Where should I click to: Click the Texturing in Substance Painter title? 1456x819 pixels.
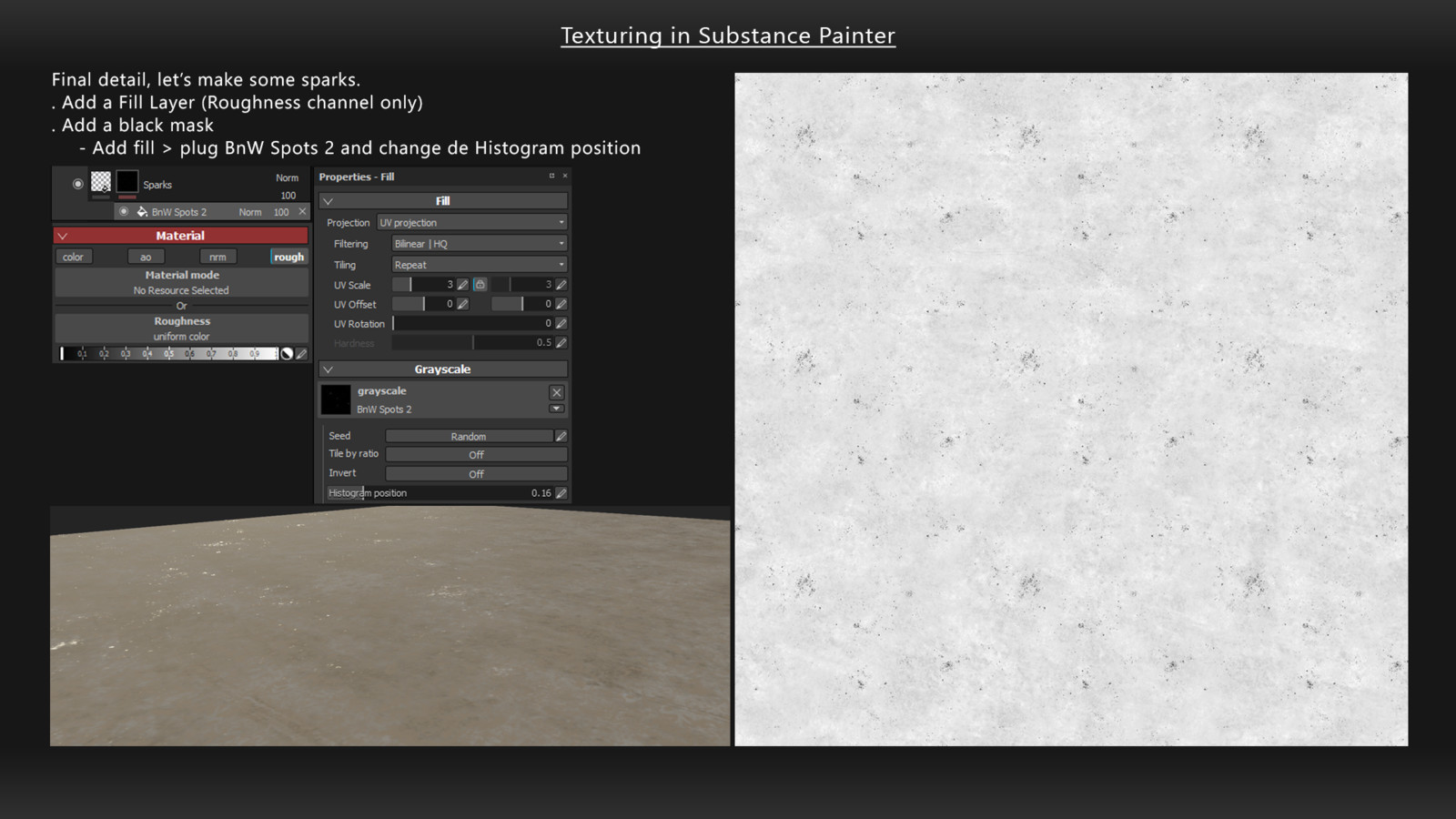pos(728,35)
